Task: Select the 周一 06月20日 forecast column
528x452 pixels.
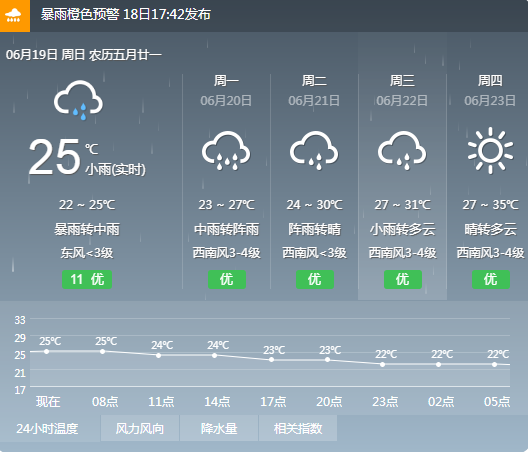Action: pos(226,182)
